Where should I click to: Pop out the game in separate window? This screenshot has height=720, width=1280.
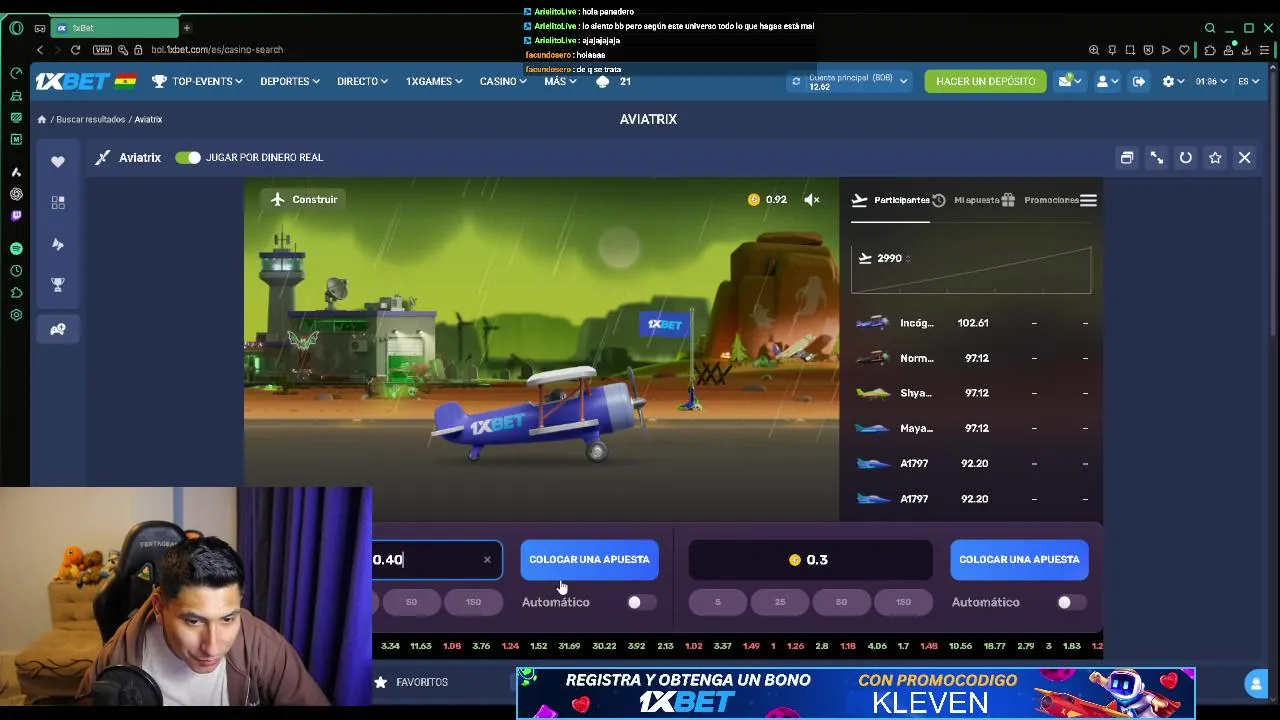1127,158
